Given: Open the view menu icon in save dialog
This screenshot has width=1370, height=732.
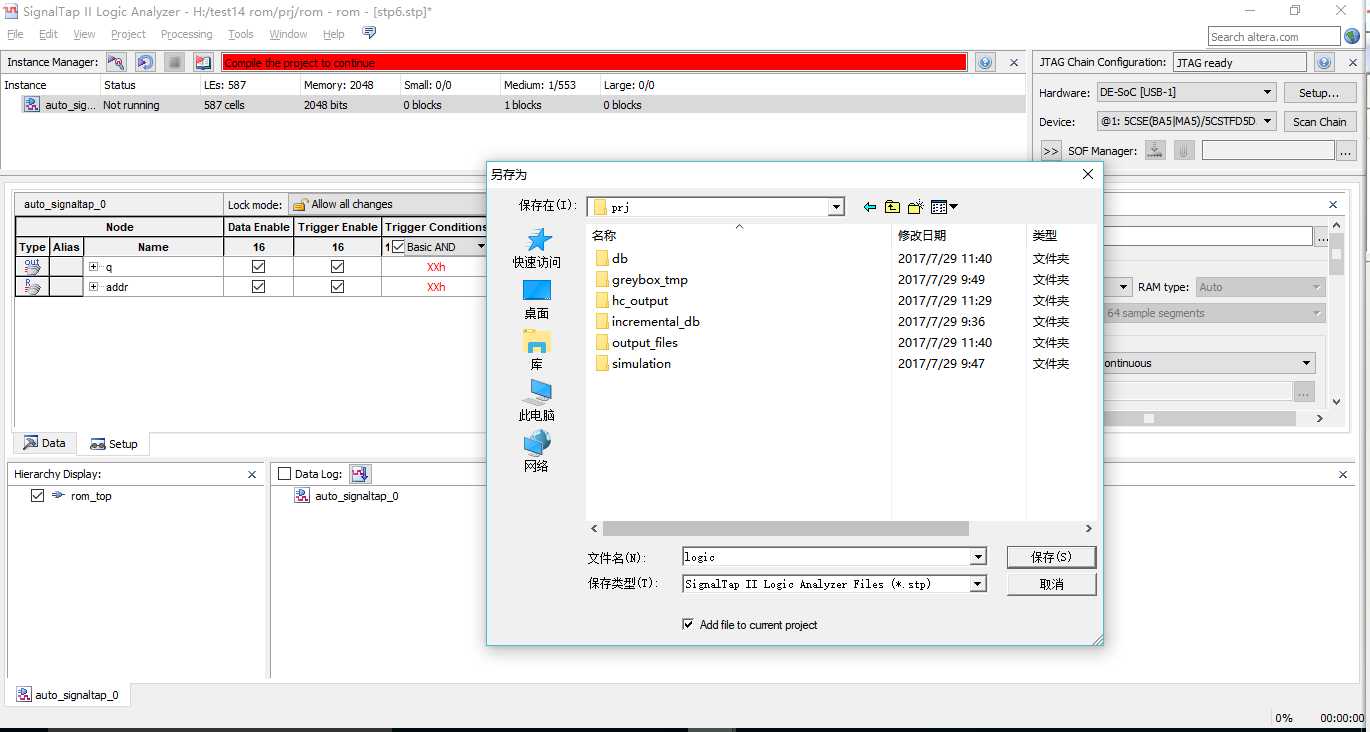Looking at the screenshot, I should 943,207.
